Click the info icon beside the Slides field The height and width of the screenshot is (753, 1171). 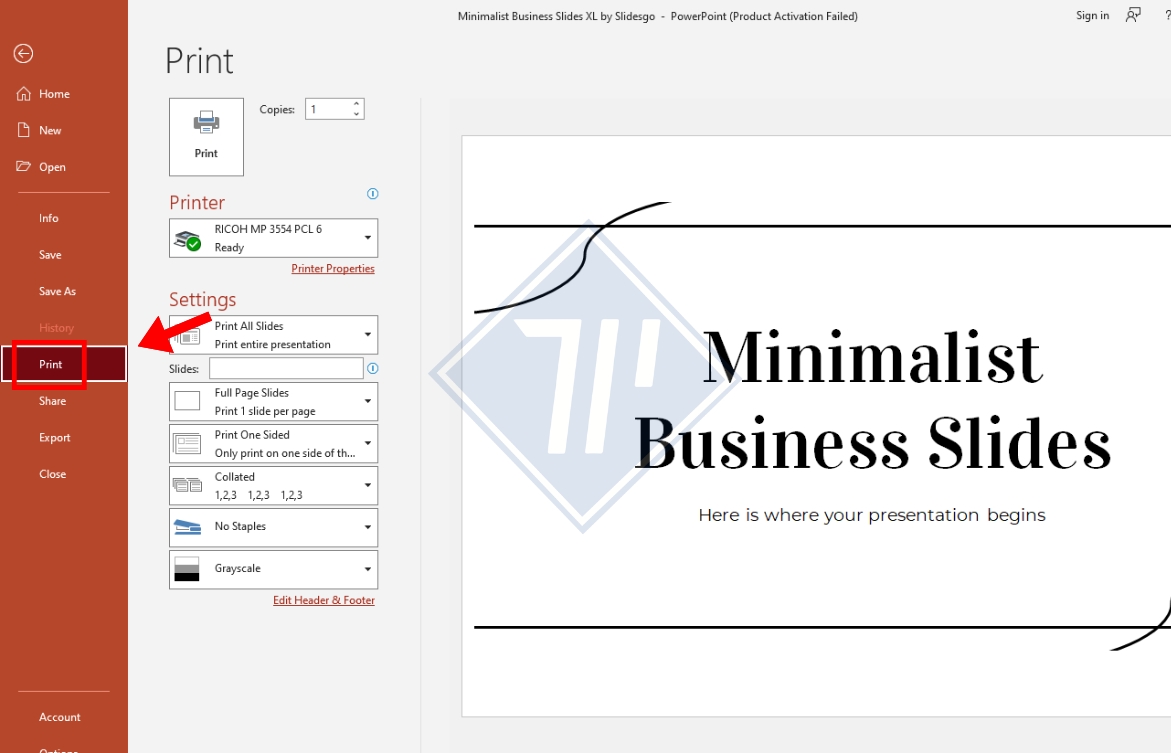(x=372, y=369)
